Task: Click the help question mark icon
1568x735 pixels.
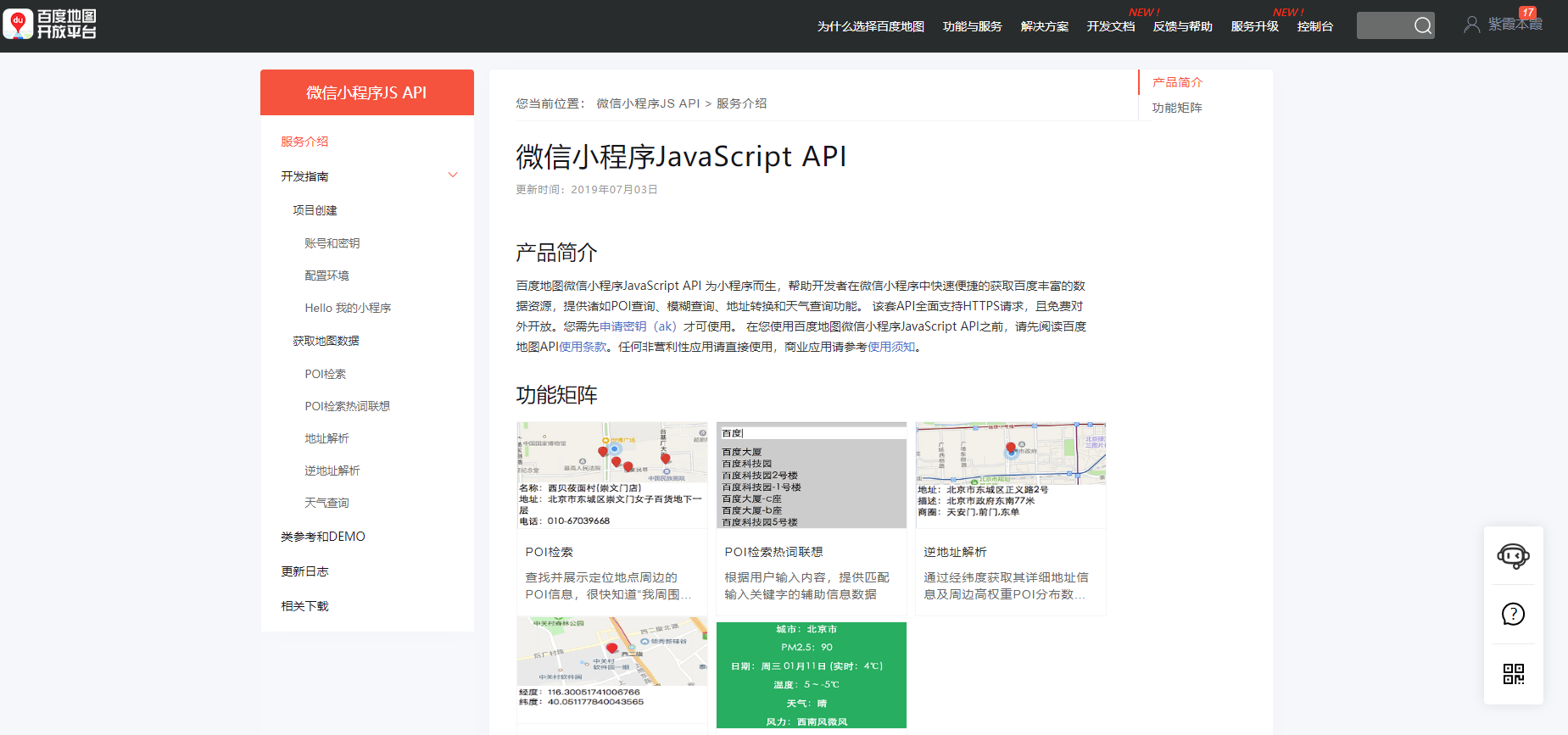Action: pyautogui.click(x=1513, y=614)
